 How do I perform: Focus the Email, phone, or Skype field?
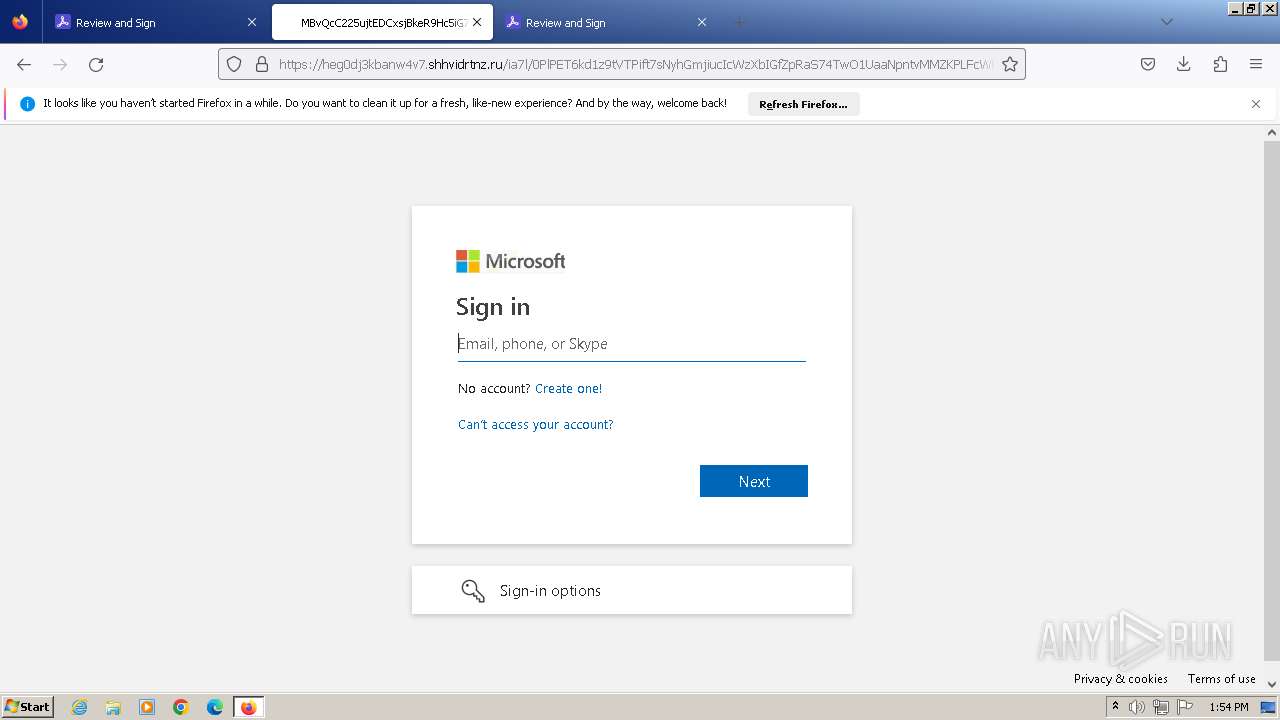click(632, 344)
